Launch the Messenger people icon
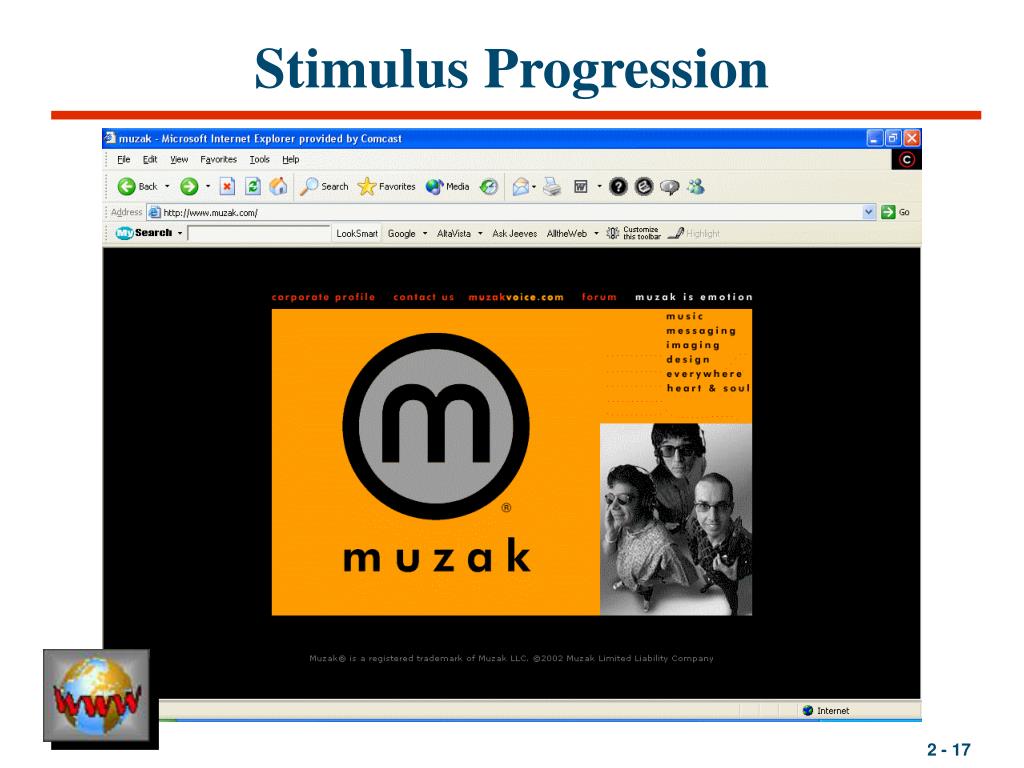This screenshot has height=768, width=1024. (x=696, y=187)
